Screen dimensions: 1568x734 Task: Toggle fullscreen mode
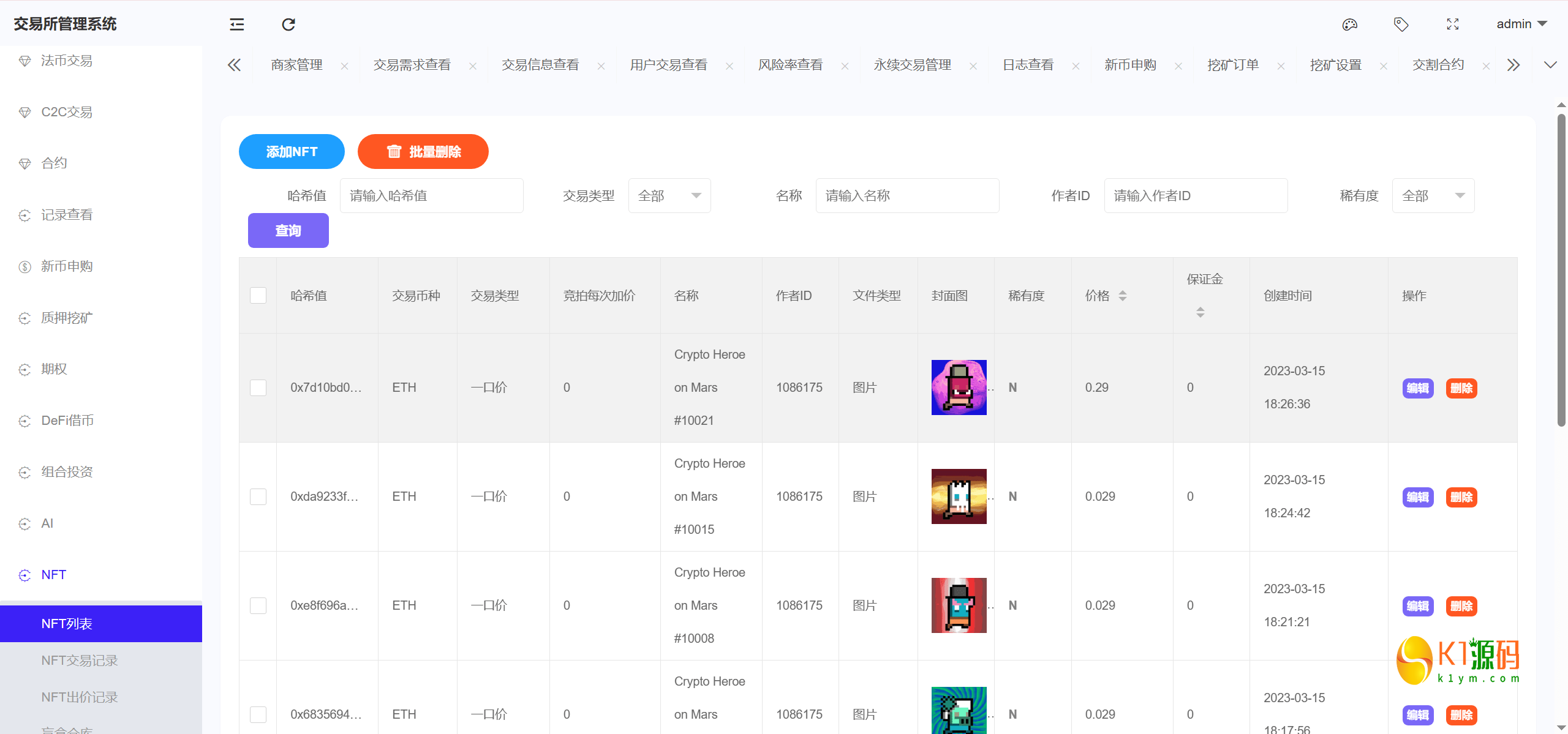coord(1453,24)
